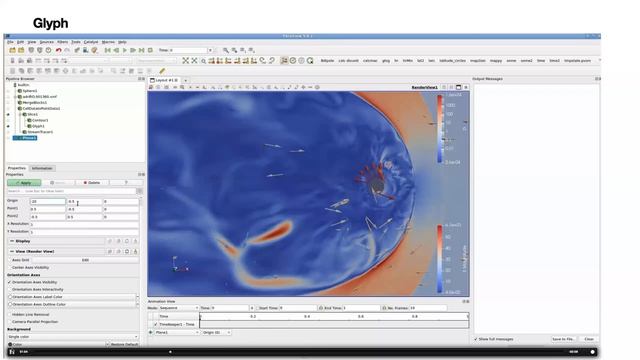Image resolution: width=640 pixels, height=360 pixels.
Task: Open the Edit menu
Action: pos(20,42)
